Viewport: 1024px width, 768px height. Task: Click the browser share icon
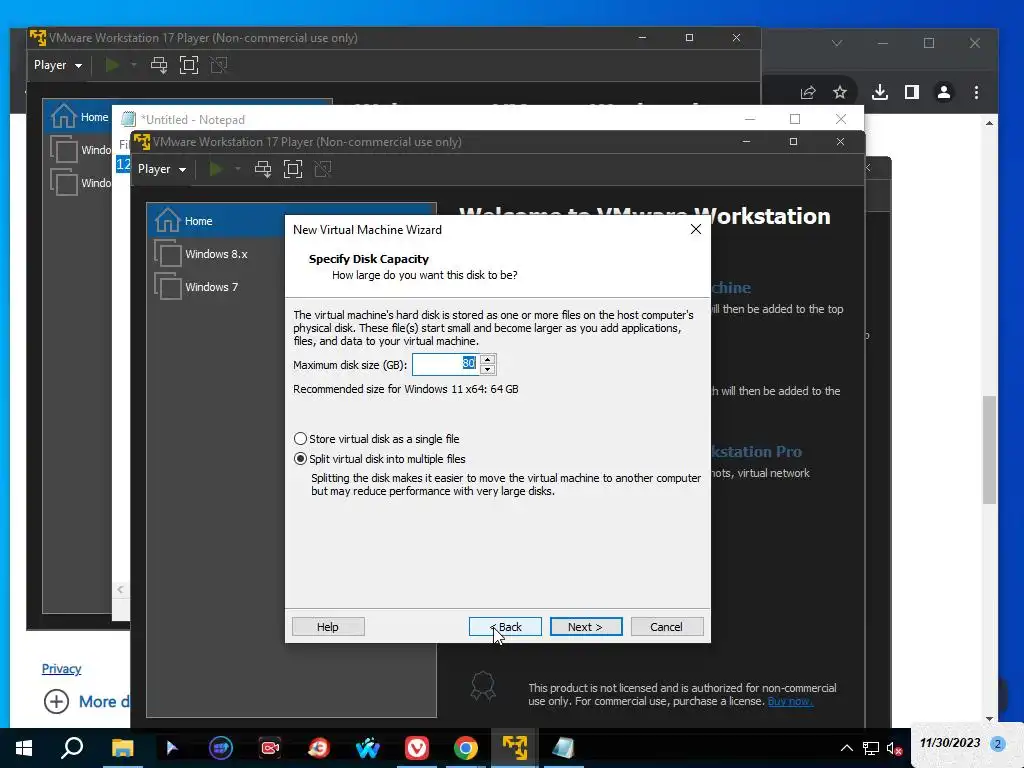pyautogui.click(x=808, y=92)
